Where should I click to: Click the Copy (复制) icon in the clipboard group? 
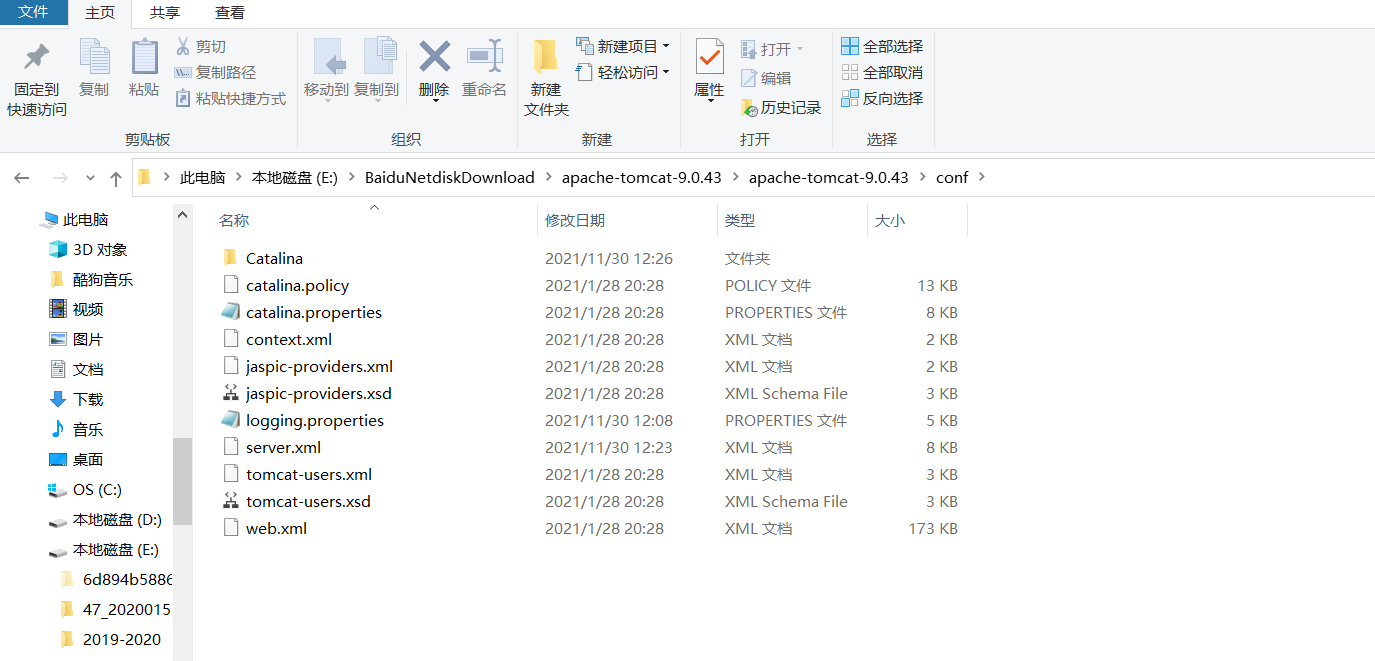(94, 56)
